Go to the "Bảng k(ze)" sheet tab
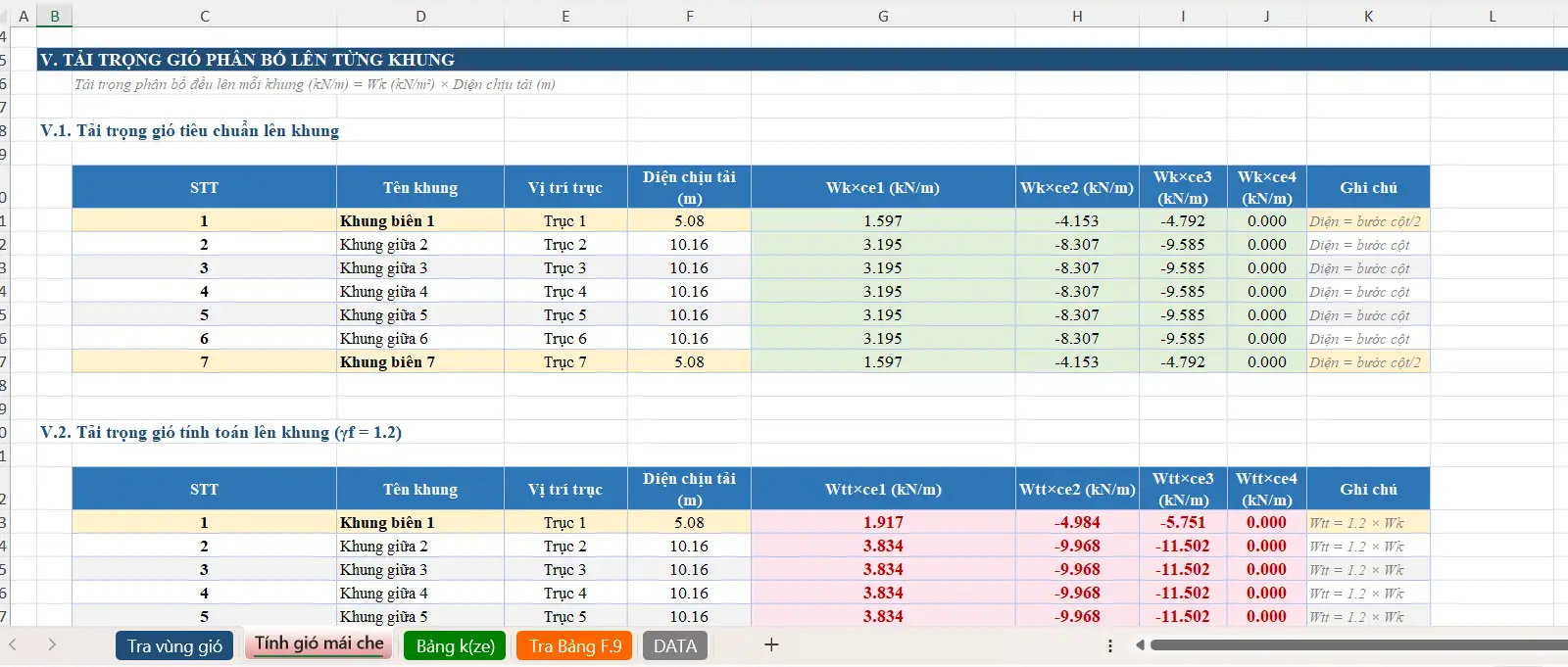 point(455,645)
